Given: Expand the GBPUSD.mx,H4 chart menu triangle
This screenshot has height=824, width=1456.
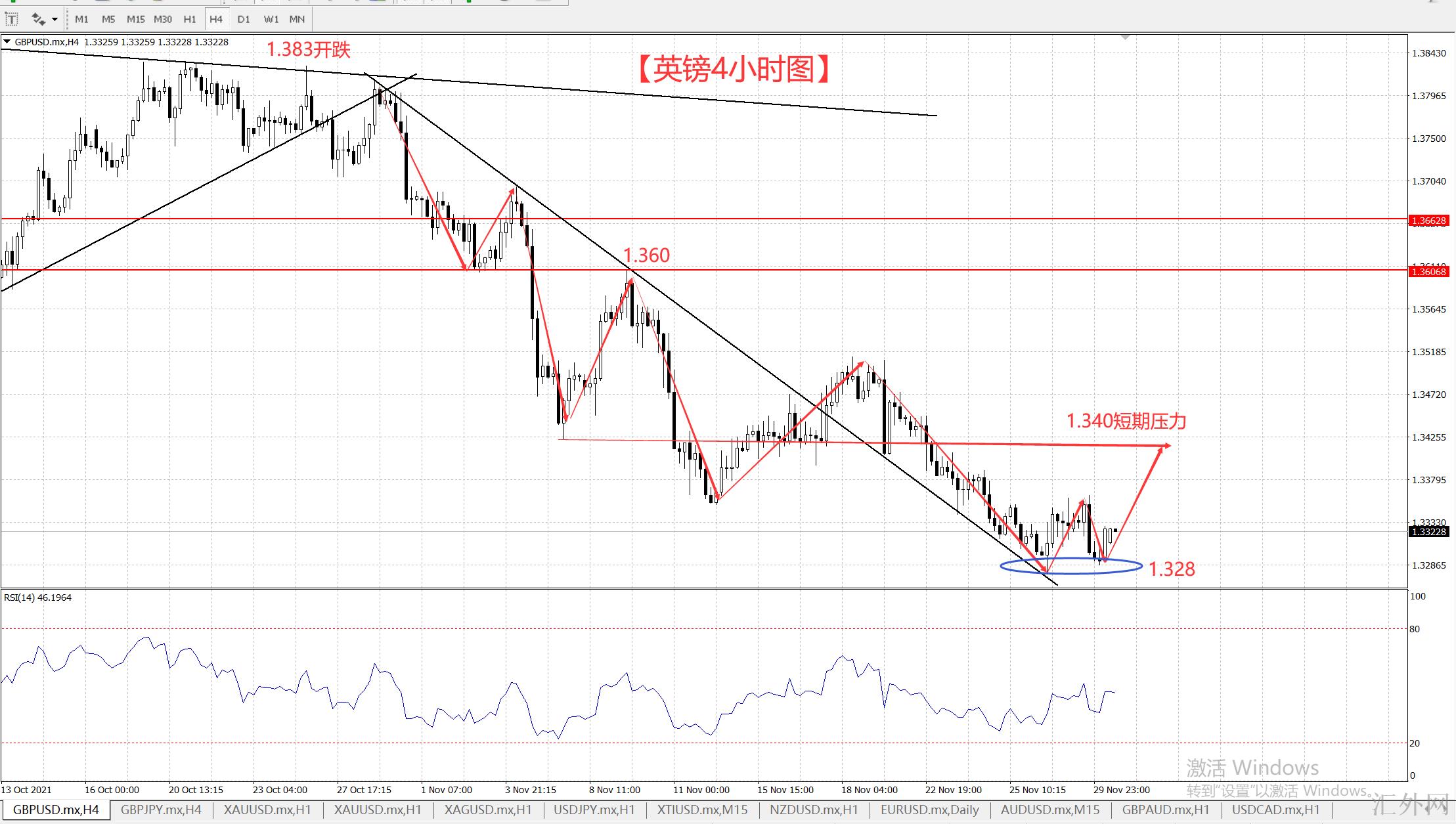Looking at the screenshot, I should pyautogui.click(x=7, y=42).
